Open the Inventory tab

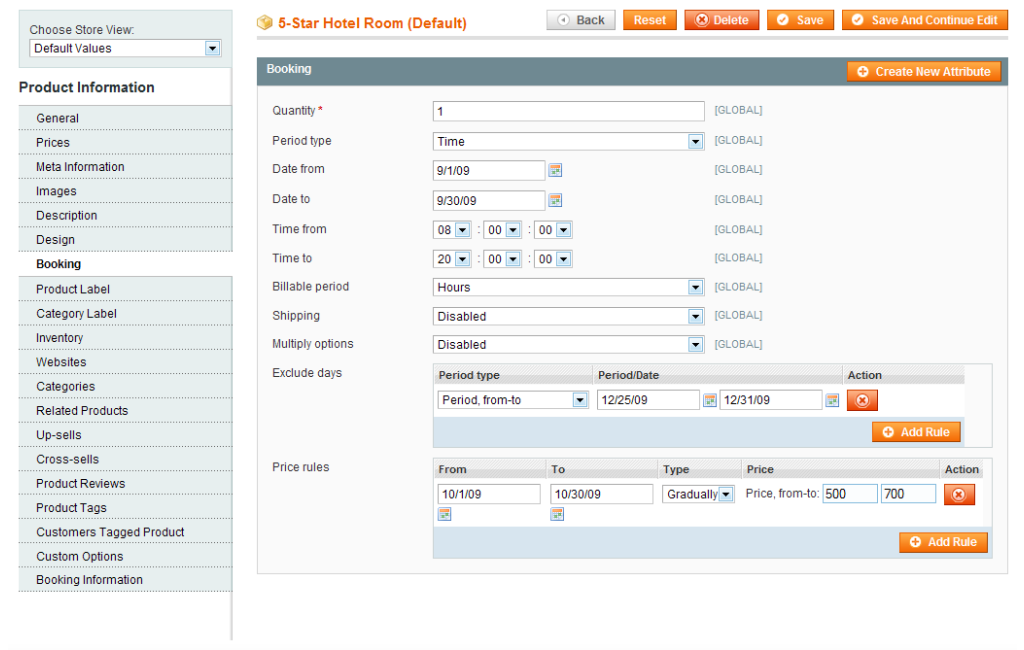tap(125, 338)
